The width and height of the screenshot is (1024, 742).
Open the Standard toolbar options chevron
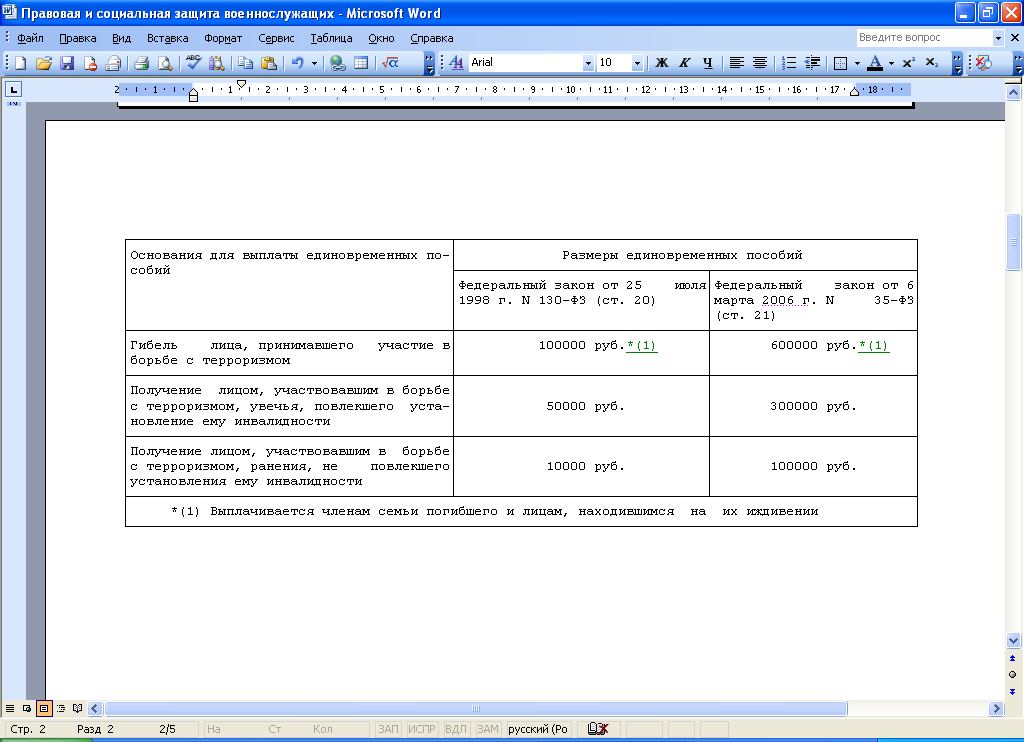pos(429,63)
